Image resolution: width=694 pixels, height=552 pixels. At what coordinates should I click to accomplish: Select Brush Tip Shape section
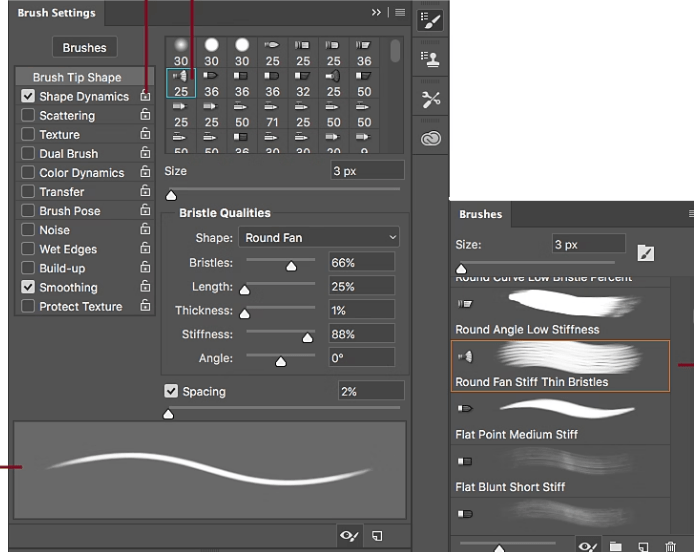(x=85, y=77)
